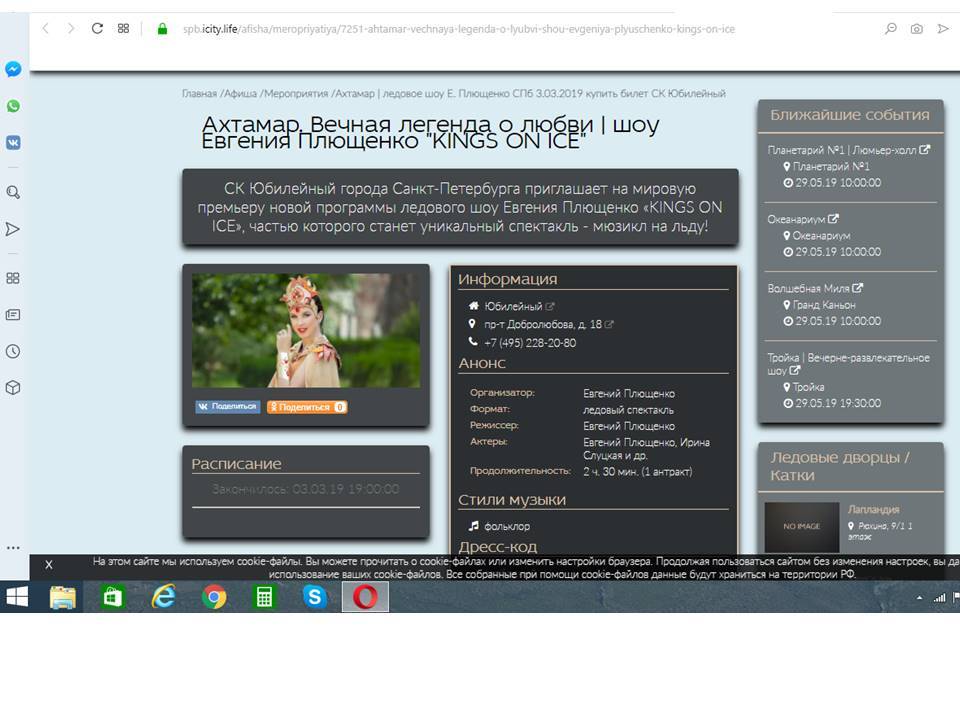Go back with the browser back arrow

point(45,28)
